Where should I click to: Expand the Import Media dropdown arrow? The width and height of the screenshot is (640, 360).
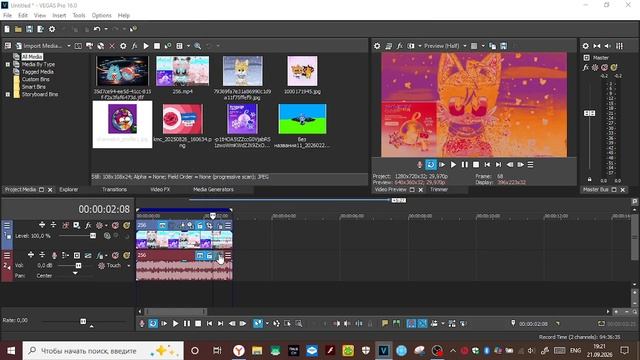click(x=69, y=46)
